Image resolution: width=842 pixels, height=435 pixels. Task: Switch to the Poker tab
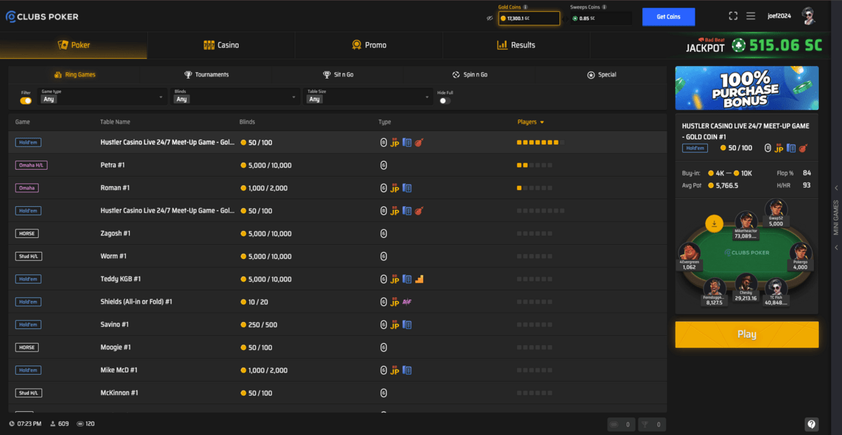pyautogui.click(x=74, y=45)
